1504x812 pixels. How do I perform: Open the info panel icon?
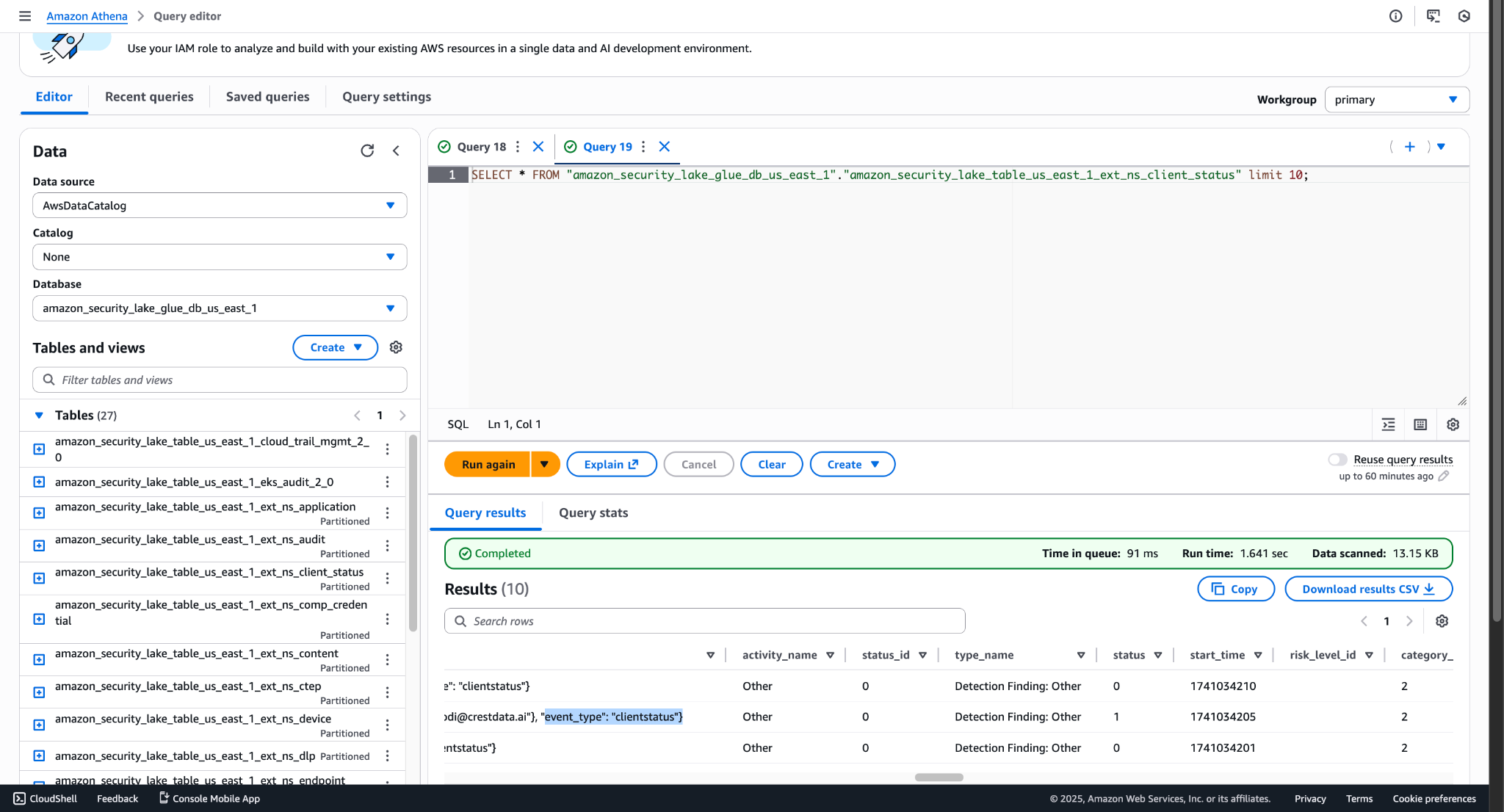tap(1395, 16)
